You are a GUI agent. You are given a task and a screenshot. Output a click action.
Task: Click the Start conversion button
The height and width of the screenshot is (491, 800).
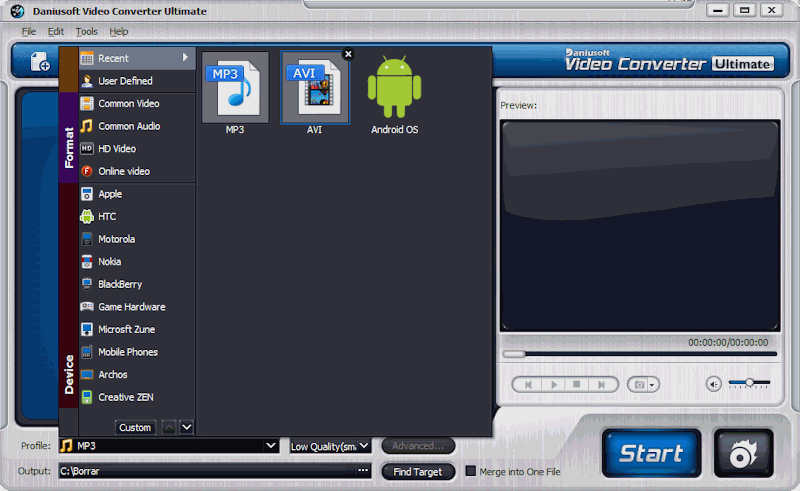[652, 453]
